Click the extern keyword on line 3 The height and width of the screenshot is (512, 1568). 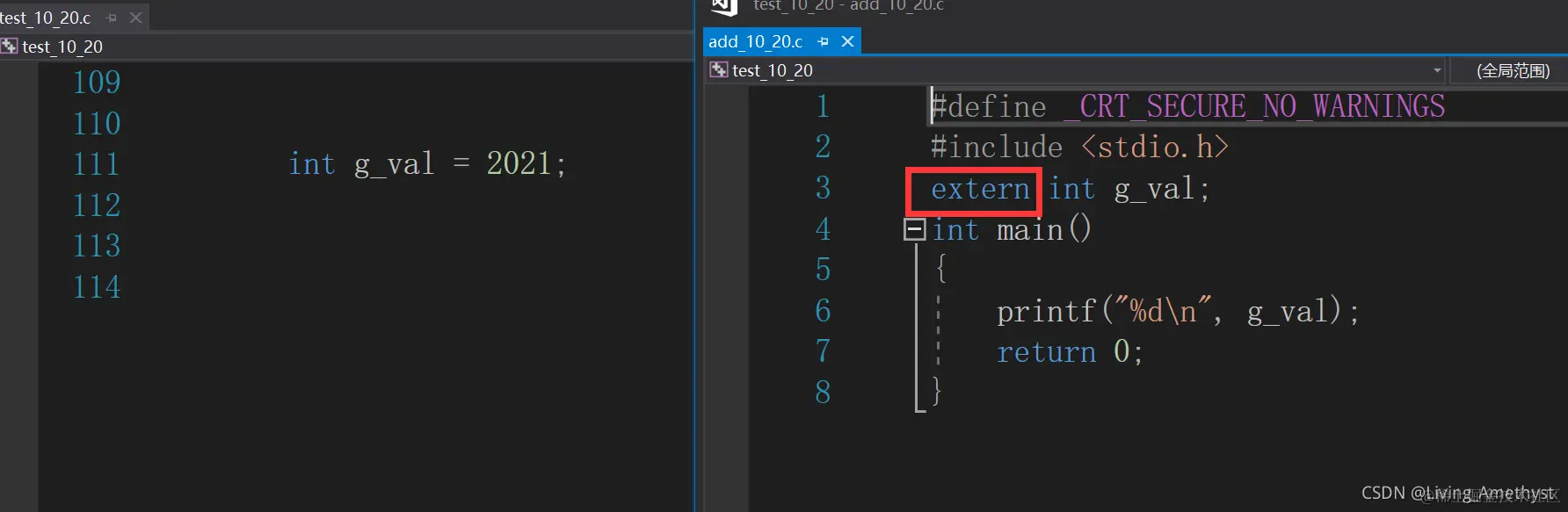(x=980, y=189)
